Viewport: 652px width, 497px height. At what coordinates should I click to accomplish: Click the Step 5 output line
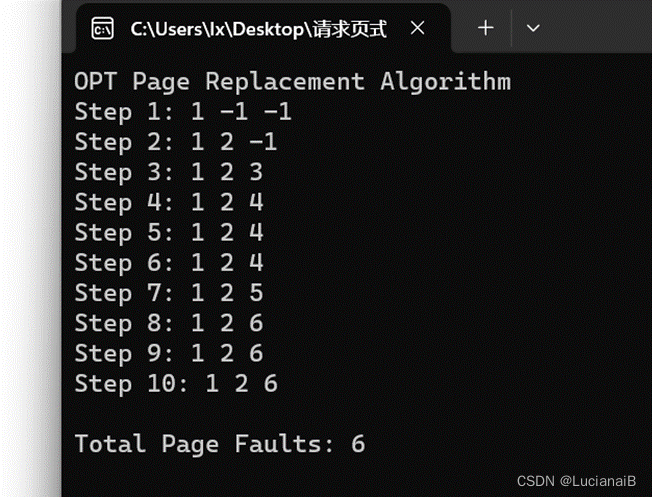pyautogui.click(x=169, y=233)
